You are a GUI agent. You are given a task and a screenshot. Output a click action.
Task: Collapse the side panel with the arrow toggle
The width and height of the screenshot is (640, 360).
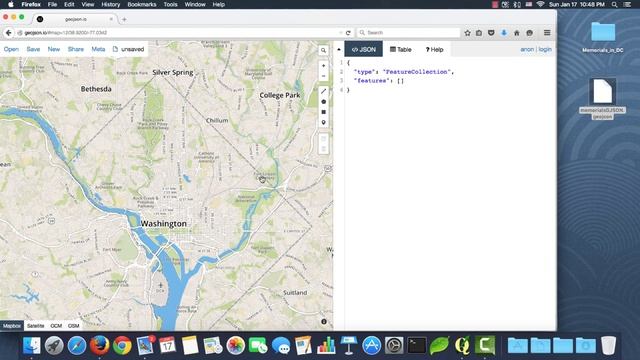point(339,49)
